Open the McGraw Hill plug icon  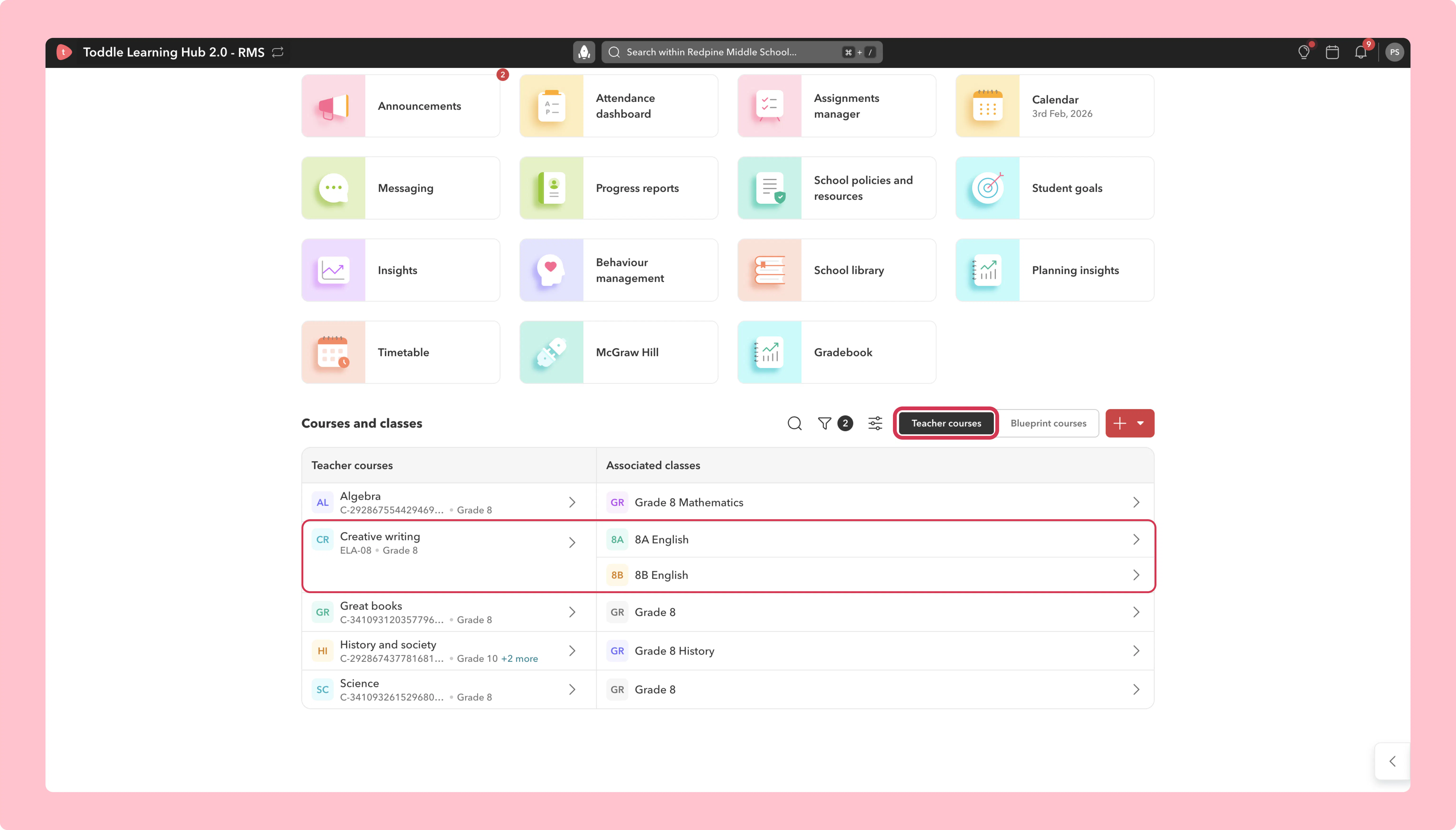(x=551, y=352)
